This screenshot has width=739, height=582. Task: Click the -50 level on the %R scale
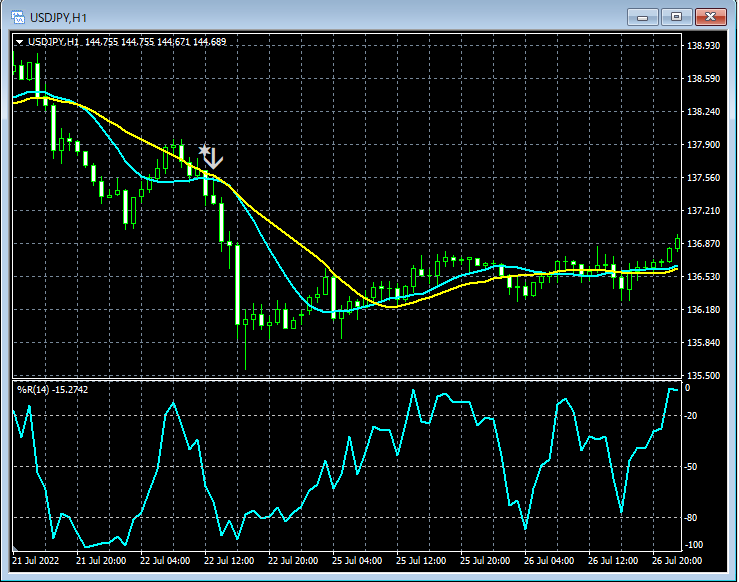[691, 467]
